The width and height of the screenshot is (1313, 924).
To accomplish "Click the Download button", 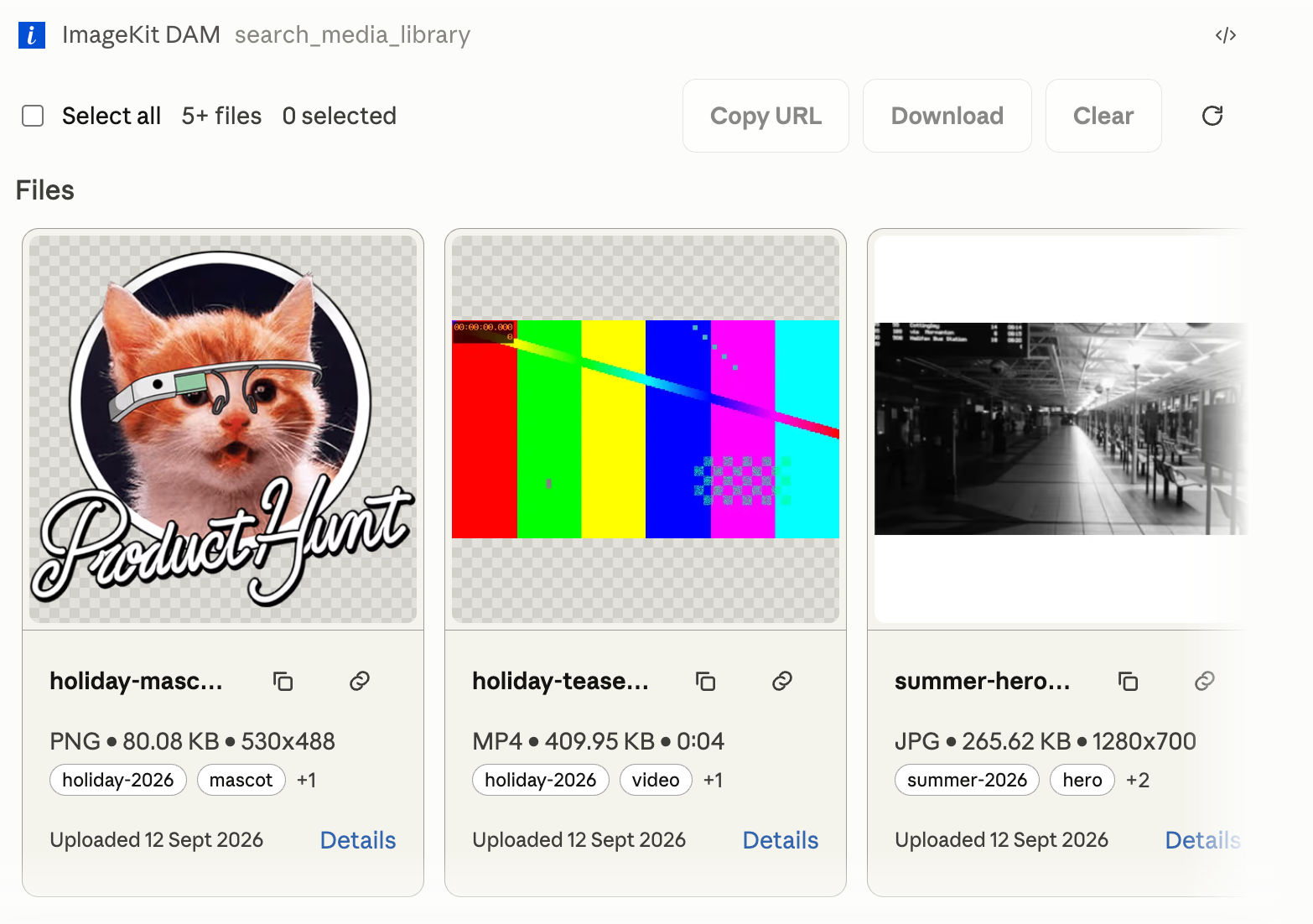I will pos(947,116).
